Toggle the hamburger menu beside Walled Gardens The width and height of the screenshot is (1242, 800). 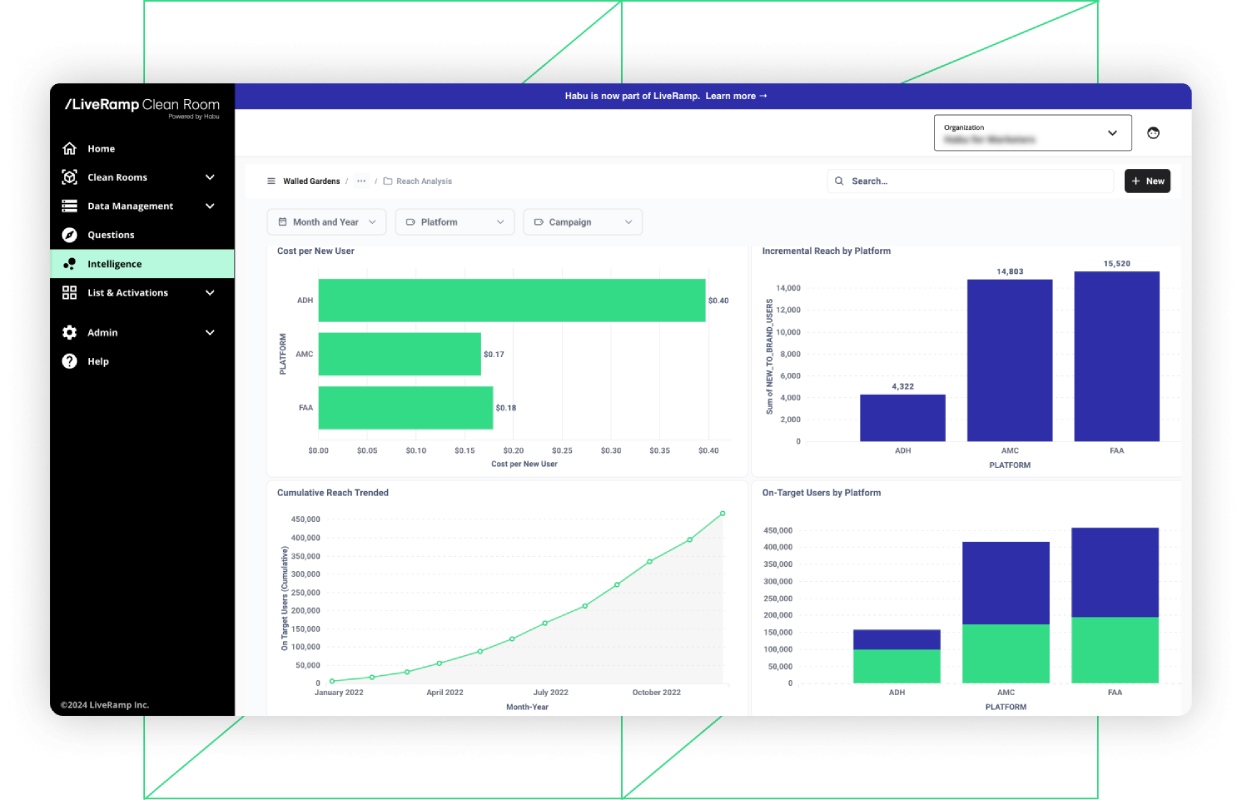click(x=271, y=181)
